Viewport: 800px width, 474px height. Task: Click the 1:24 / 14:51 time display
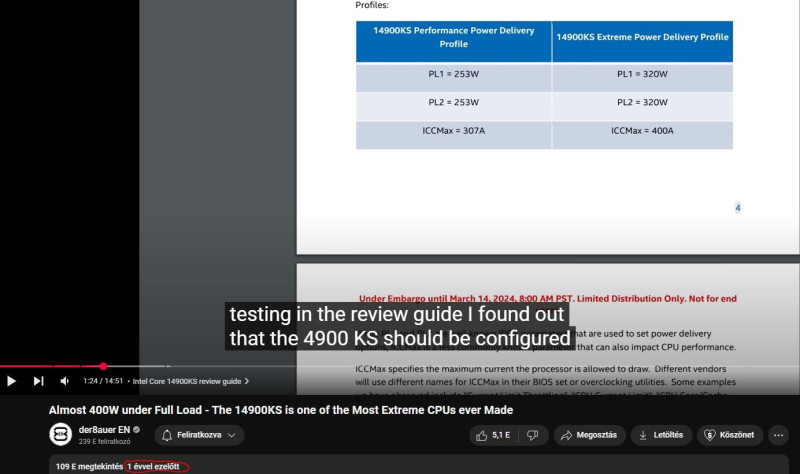(x=103, y=381)
